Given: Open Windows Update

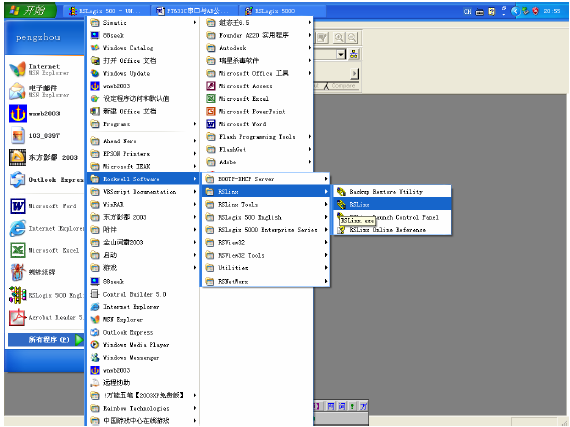Looking at the screenshot, I should pyautogui.click(x=143, y=73).
